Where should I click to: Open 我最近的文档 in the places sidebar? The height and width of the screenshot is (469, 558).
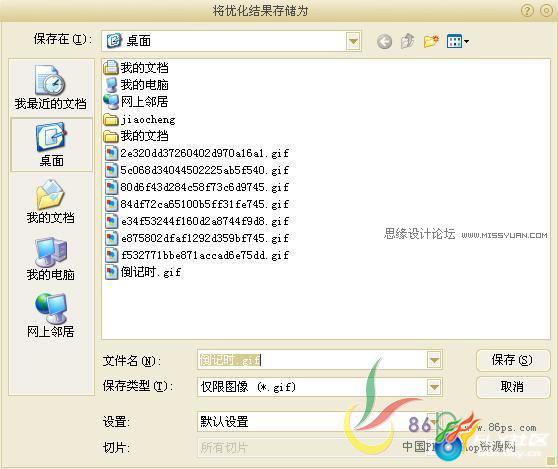[x=50, y=88]
